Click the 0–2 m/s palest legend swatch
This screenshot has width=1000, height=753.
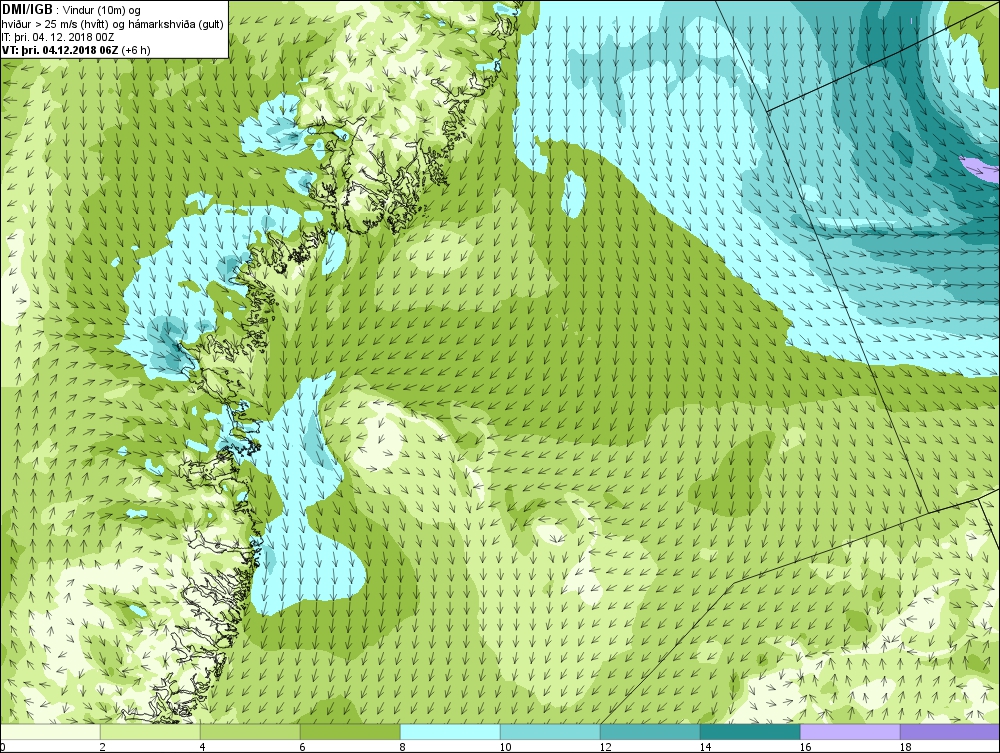(x=50, y=732)
